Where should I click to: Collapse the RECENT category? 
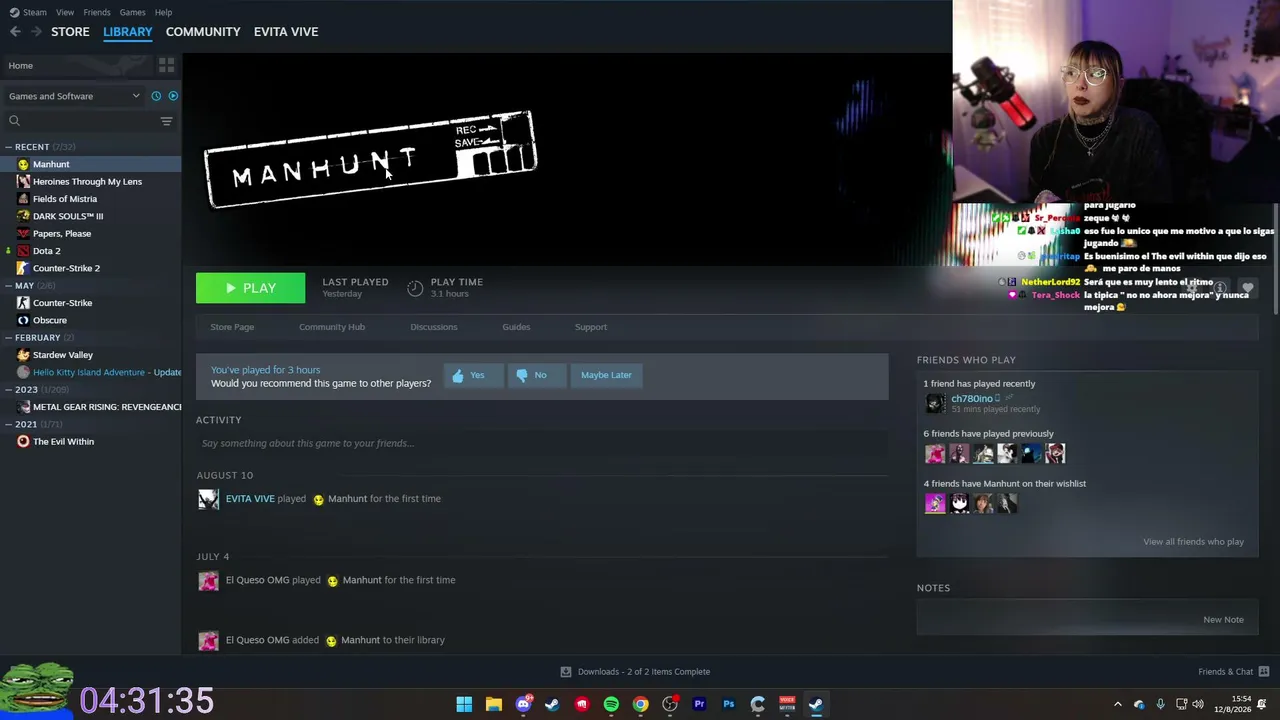pos(9,147)
